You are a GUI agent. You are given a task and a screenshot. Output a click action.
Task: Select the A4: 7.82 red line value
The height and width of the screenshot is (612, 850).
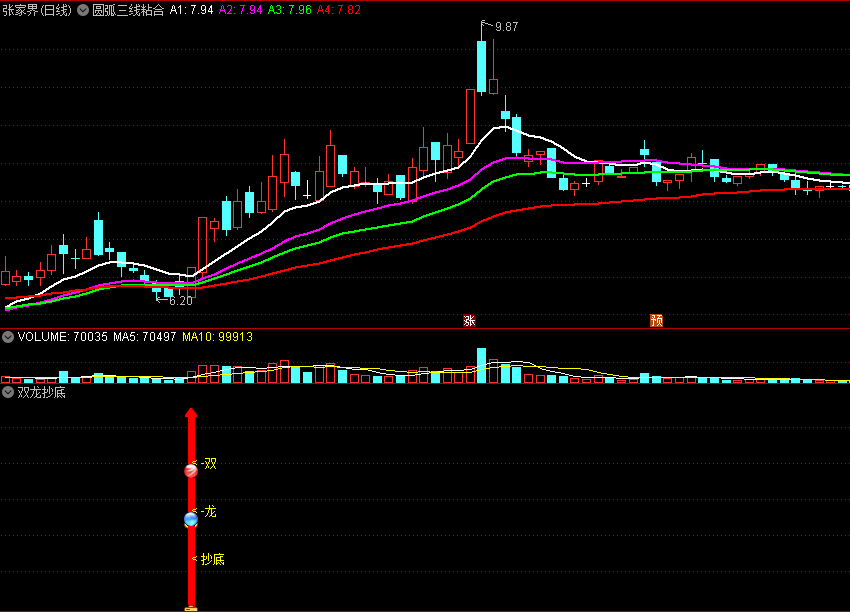click(338, 10)
